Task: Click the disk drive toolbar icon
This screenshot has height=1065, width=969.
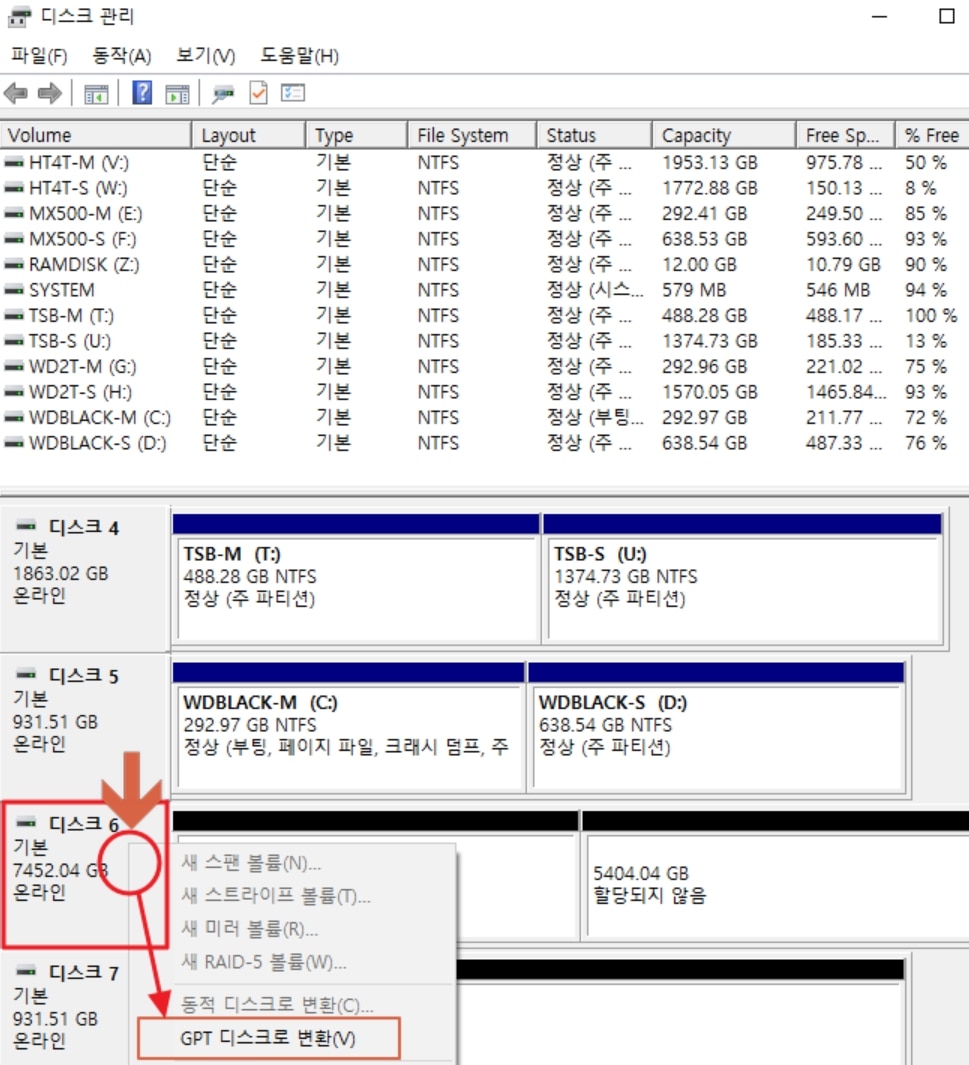Action: tap(223, 94)
